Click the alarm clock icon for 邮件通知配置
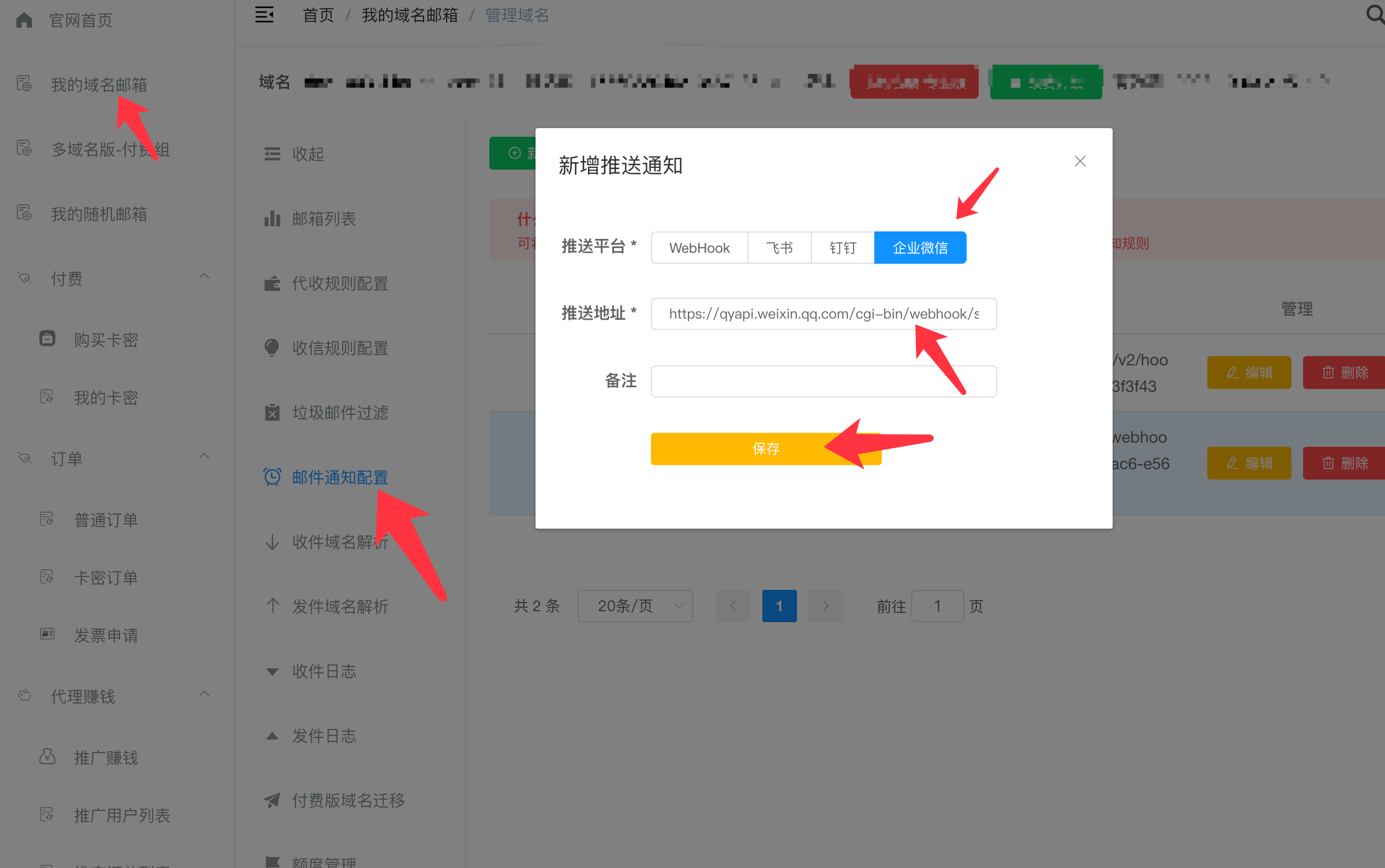 272,477
